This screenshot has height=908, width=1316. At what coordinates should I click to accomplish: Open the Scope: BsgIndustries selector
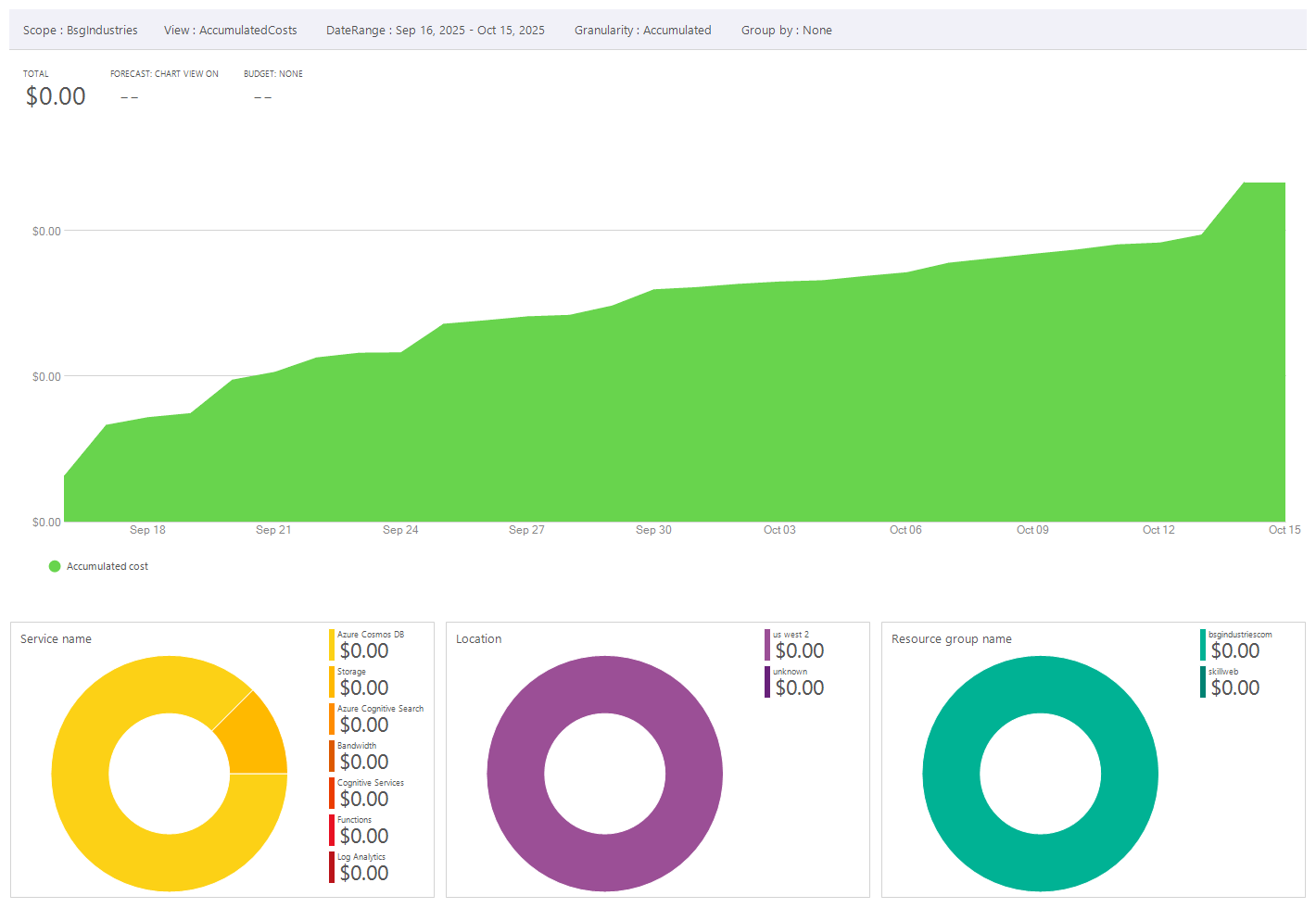coord(82,30)
